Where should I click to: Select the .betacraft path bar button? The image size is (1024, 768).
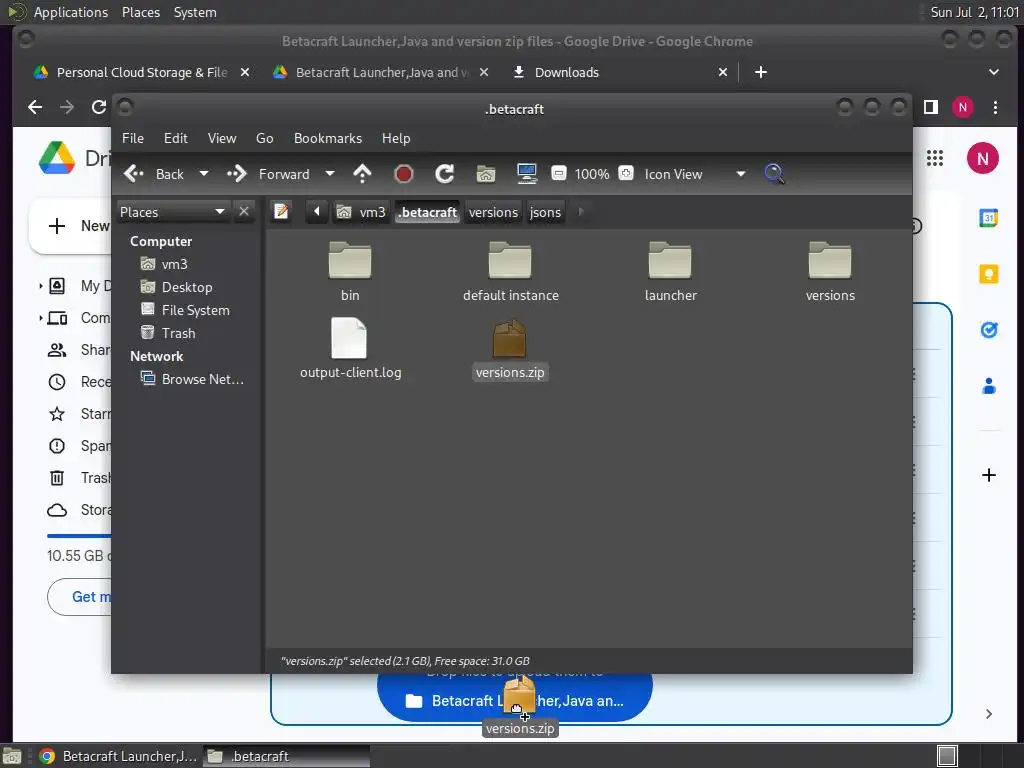(428, 212)
